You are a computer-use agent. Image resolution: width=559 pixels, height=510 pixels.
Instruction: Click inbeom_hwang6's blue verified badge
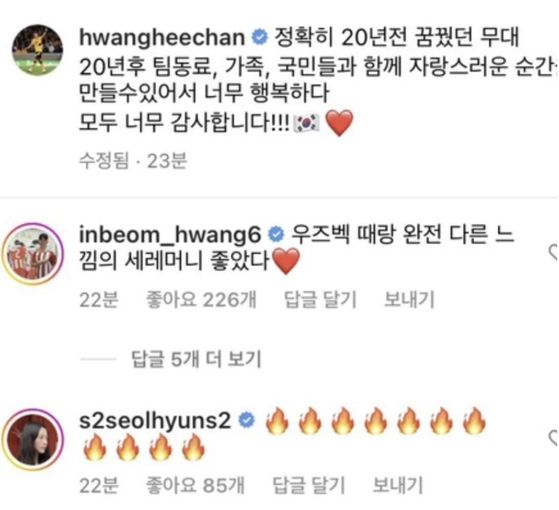pos(277,235)
